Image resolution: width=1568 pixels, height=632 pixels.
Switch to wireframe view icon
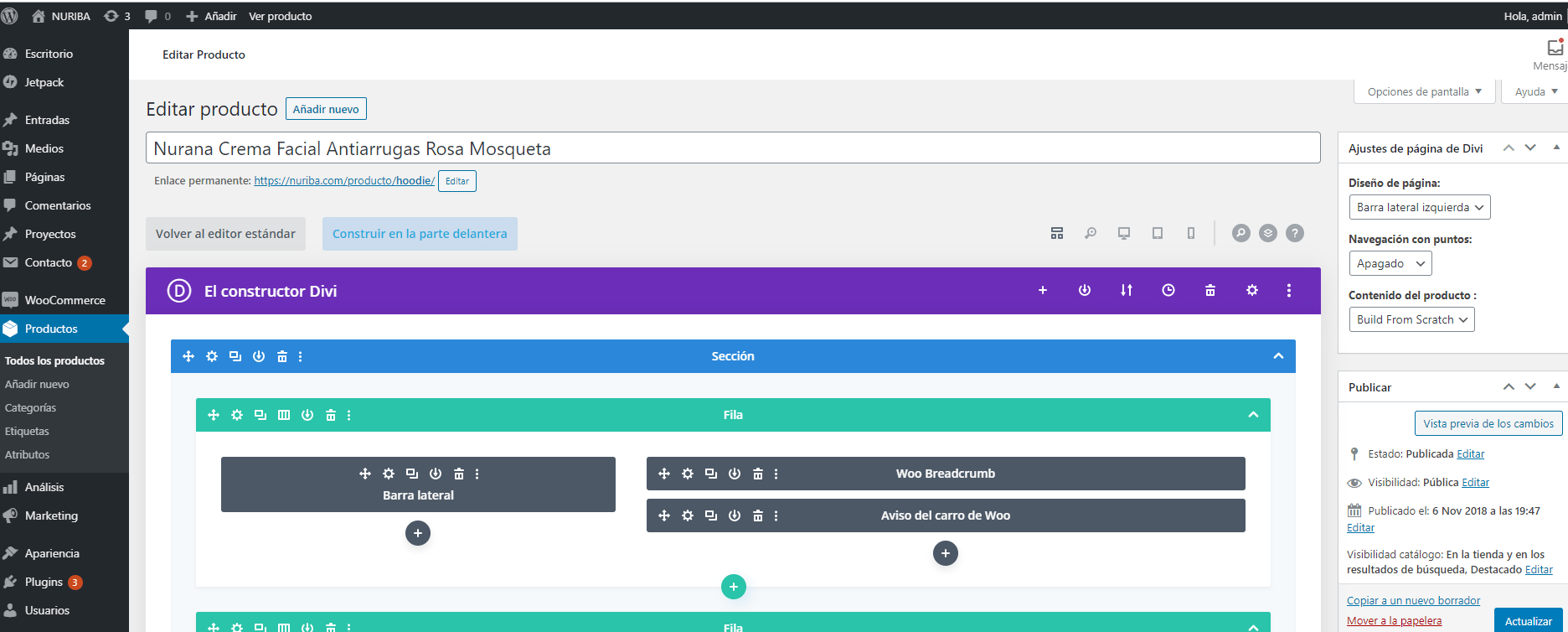1057,233
